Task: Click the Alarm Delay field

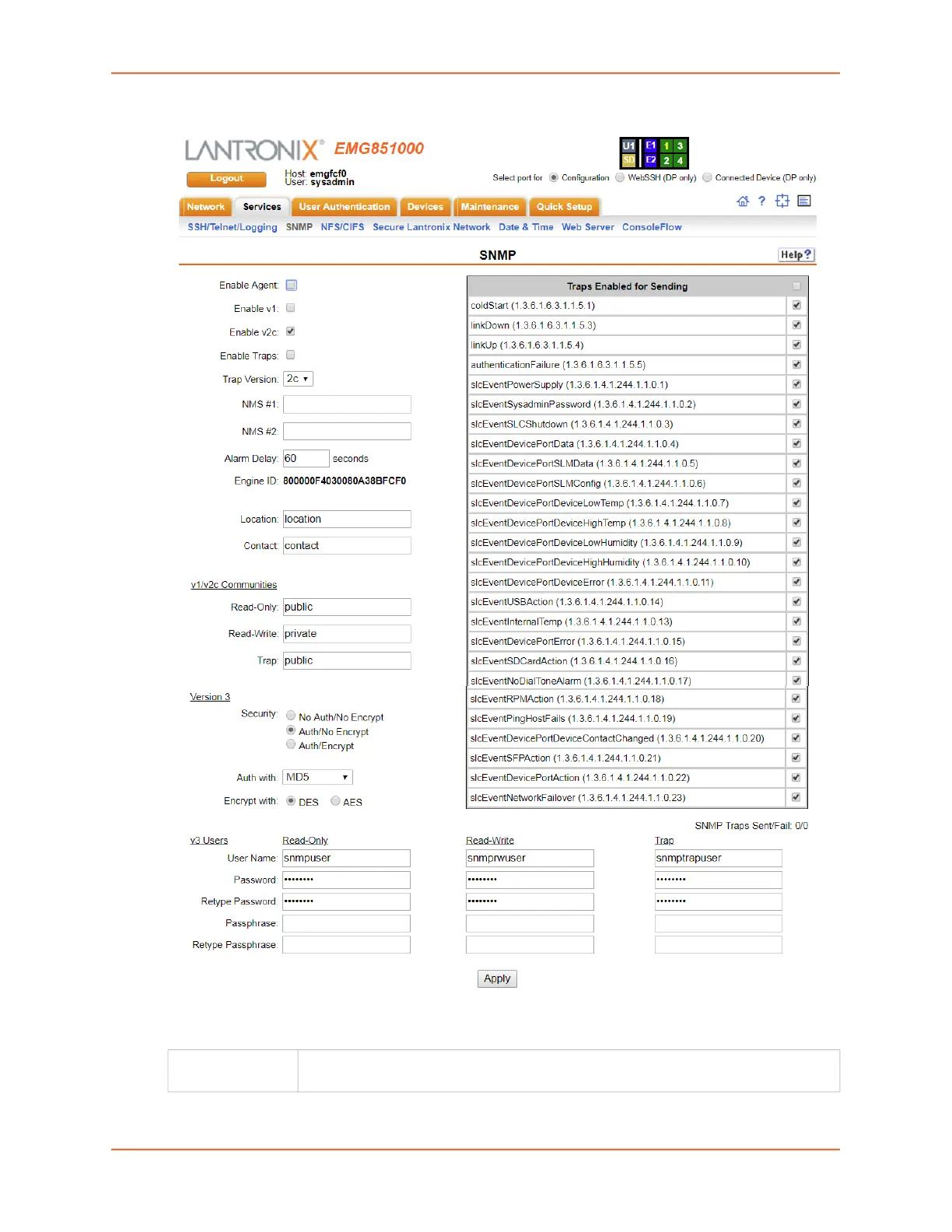Action: click(306, 458)
